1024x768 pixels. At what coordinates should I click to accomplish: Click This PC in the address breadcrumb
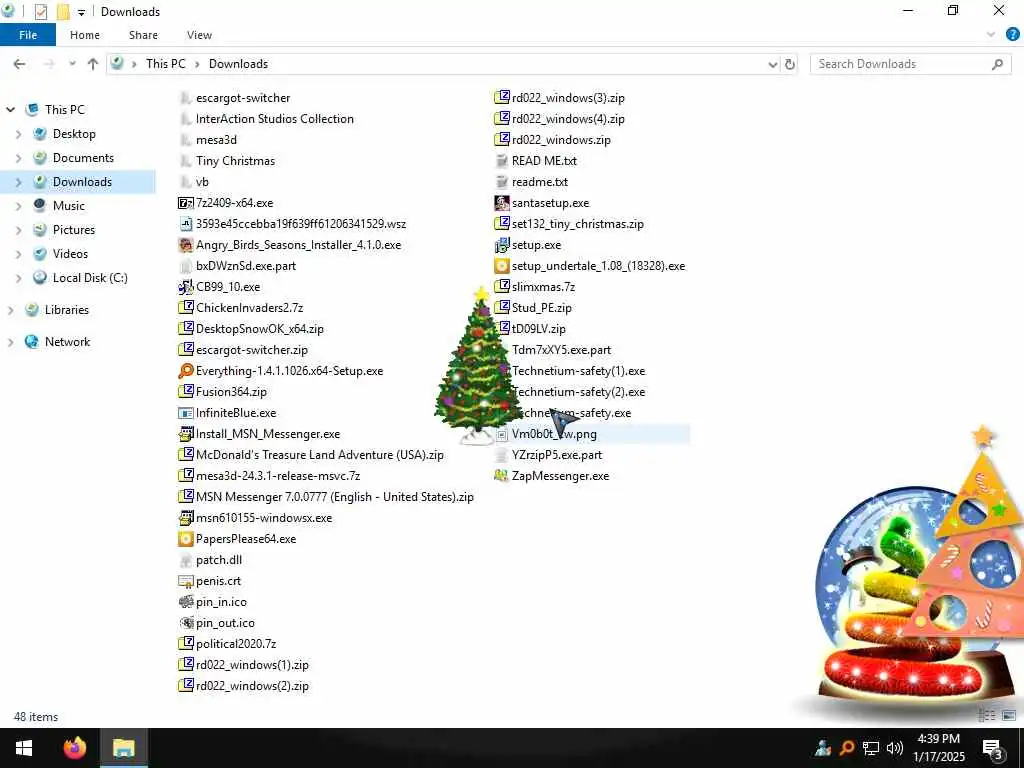tap(165, 64)
